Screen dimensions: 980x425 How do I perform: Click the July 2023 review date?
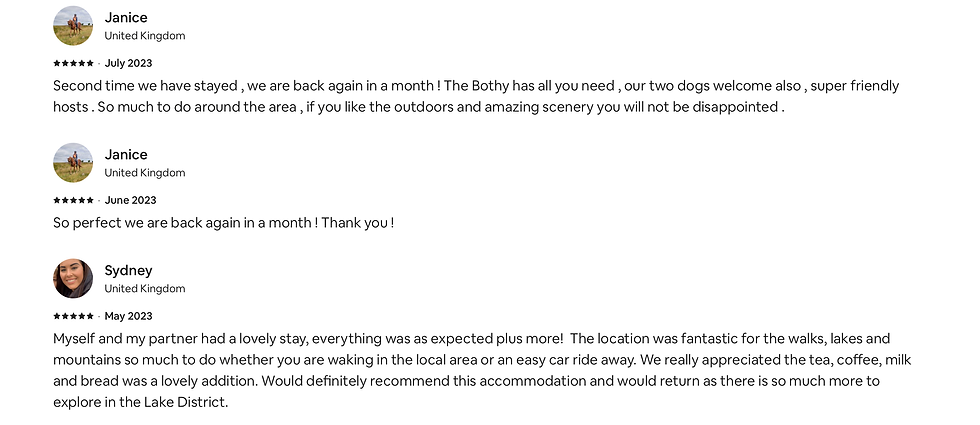[x=128, y=63]
